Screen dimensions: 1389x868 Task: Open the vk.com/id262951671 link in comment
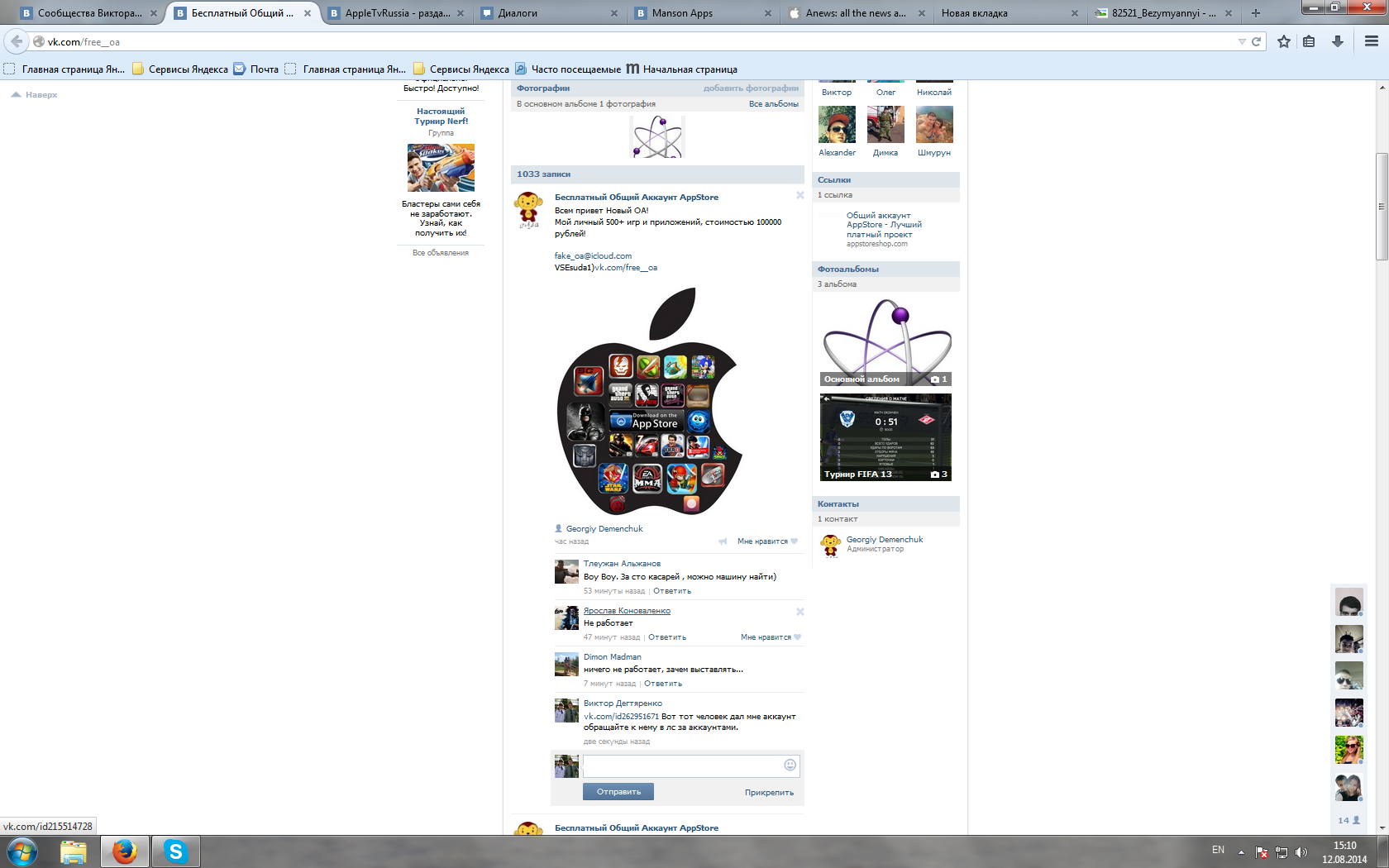[621, 717]
